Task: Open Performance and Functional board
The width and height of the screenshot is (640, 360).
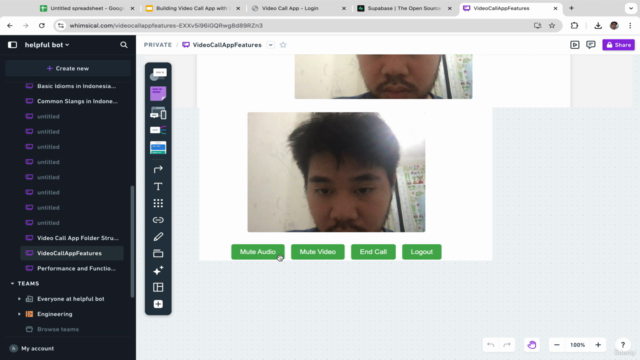Action: tap(76, 268)
